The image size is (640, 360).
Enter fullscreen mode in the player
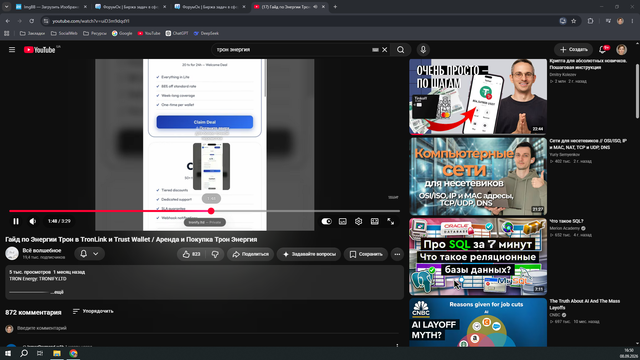(391, 221)
